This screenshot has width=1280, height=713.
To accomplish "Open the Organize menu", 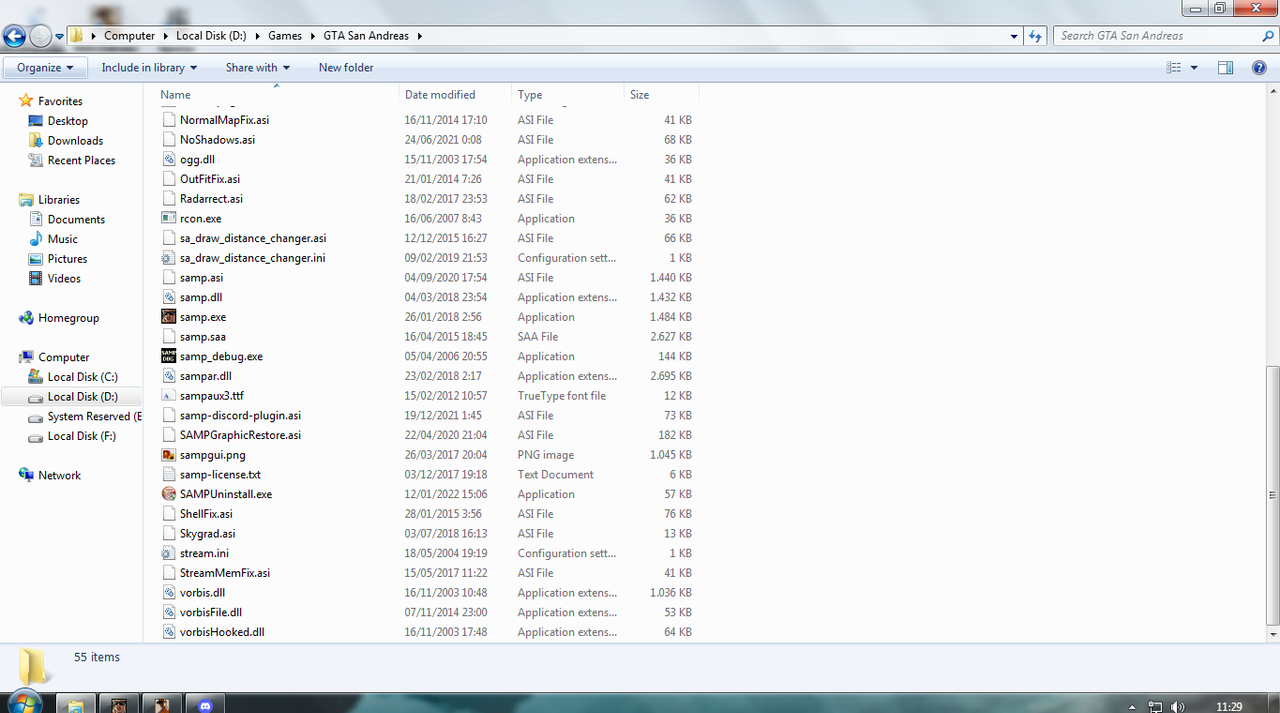I will pos(45,68).
